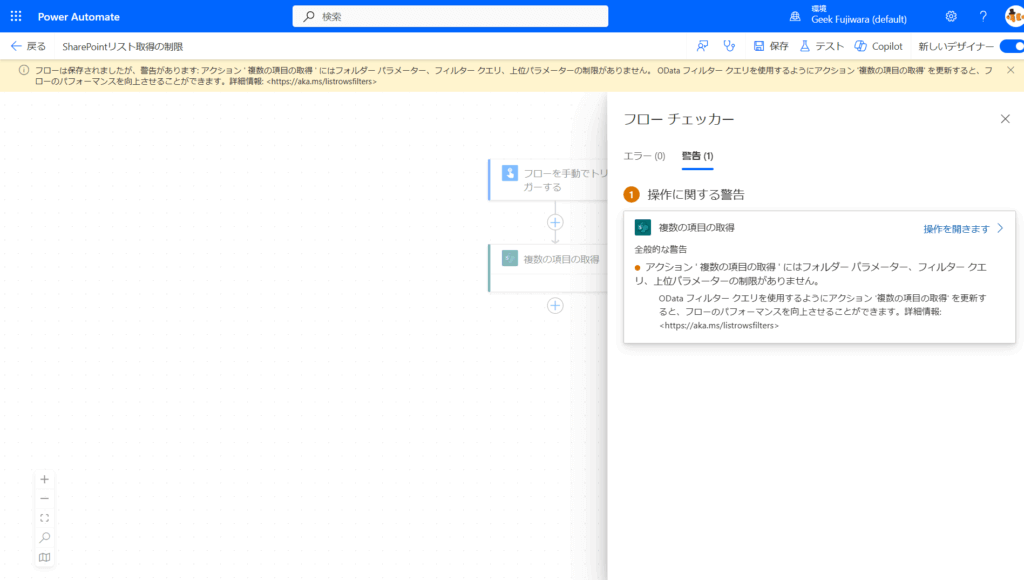Click the manual trigger icon on canvas

point(510,173)
